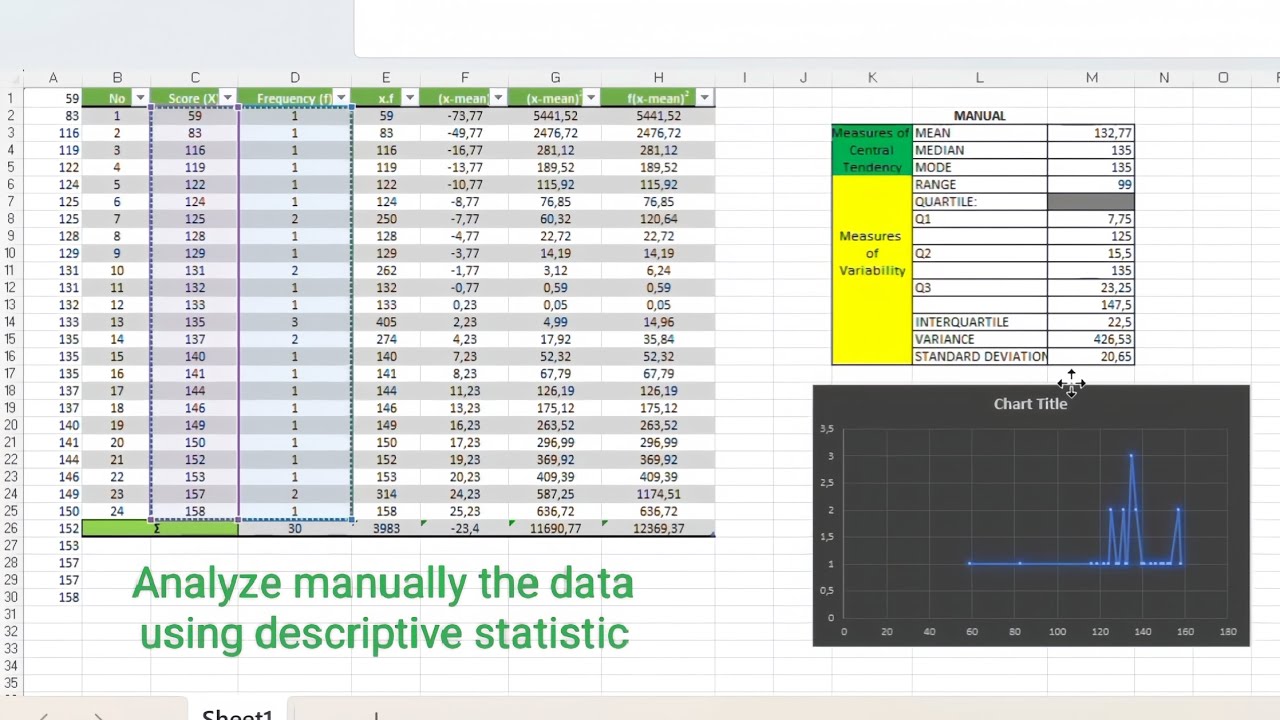Open the Score (X) filter dropdown
The height and width of the screenshot is (720, 1280).
(x=228, y=98)
